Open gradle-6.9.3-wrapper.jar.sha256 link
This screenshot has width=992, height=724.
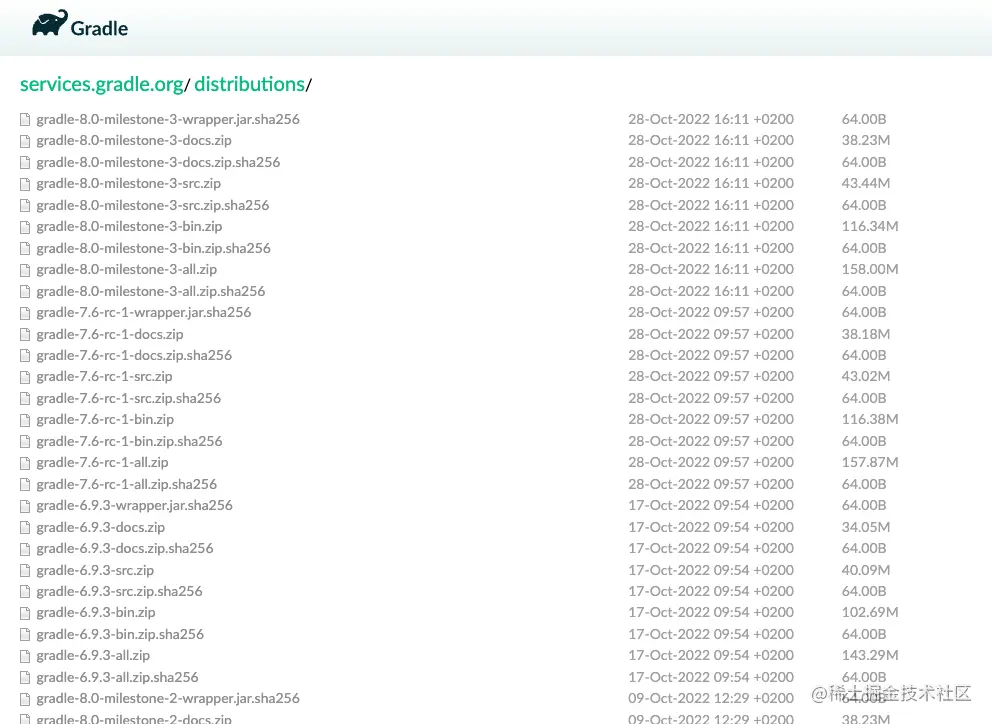click(x=134, y=505)
